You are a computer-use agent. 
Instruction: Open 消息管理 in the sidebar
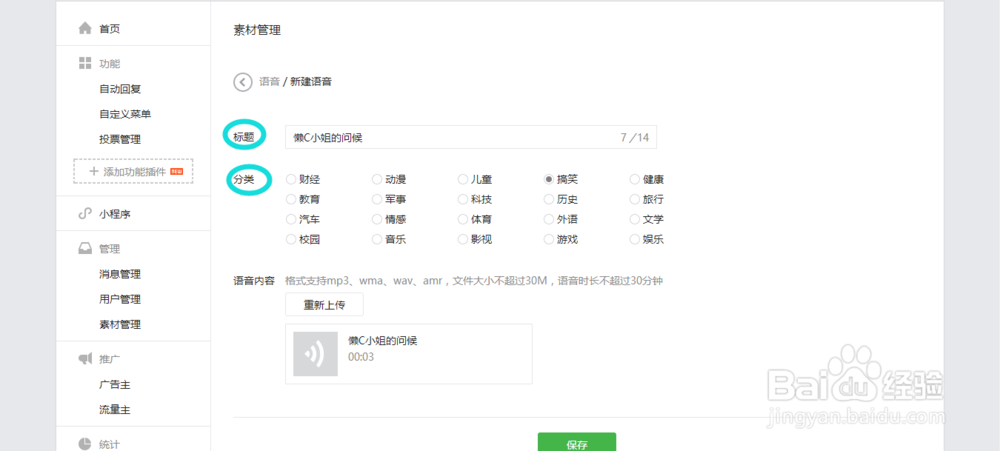(120, 274)
